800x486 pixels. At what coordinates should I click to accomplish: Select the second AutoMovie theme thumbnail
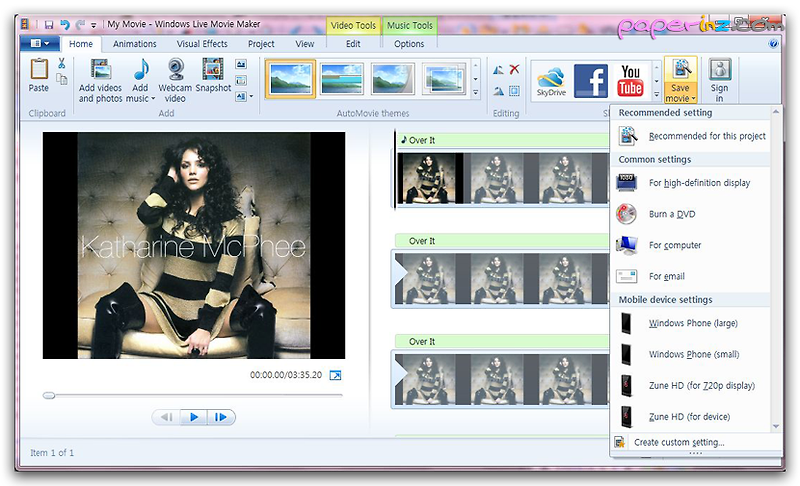point(342,79)
